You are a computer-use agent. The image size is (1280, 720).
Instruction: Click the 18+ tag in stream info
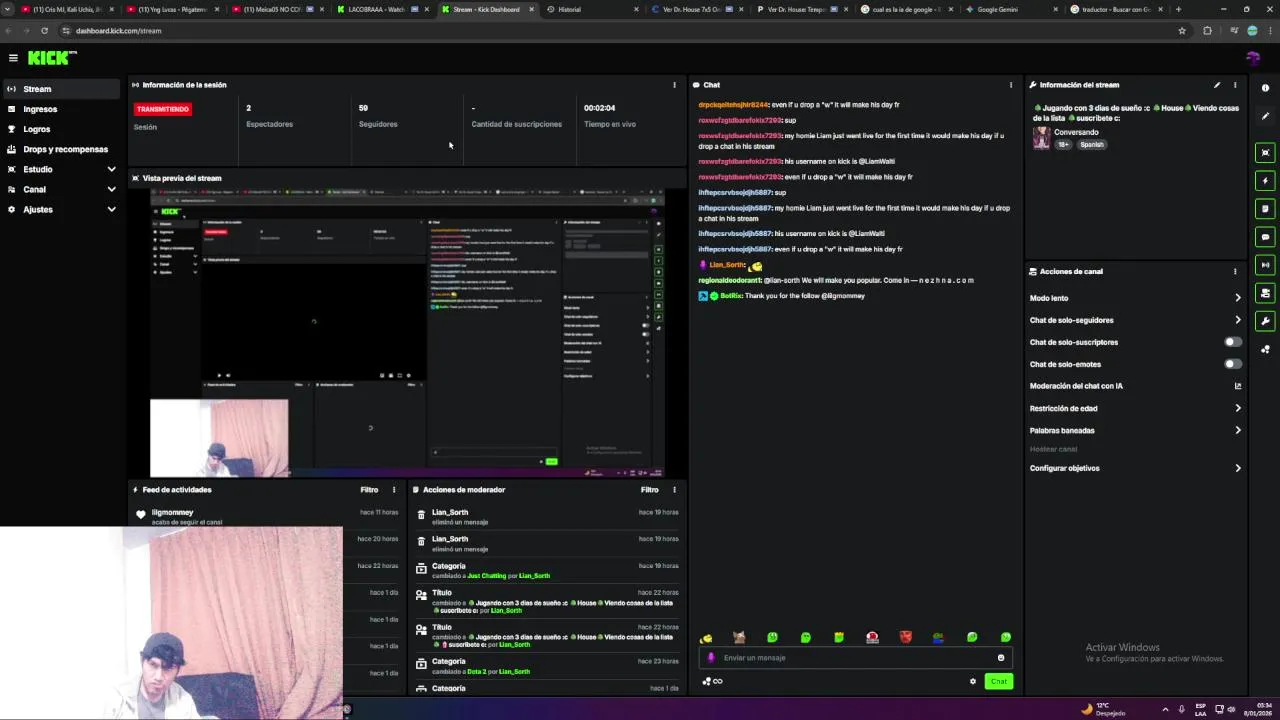pos(1064,145)
